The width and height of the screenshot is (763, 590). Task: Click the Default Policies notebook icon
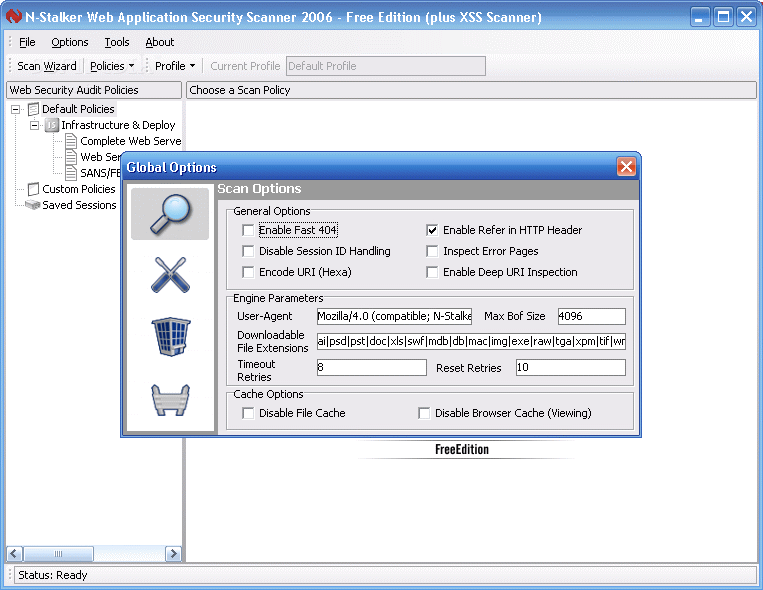coord(33,109)
